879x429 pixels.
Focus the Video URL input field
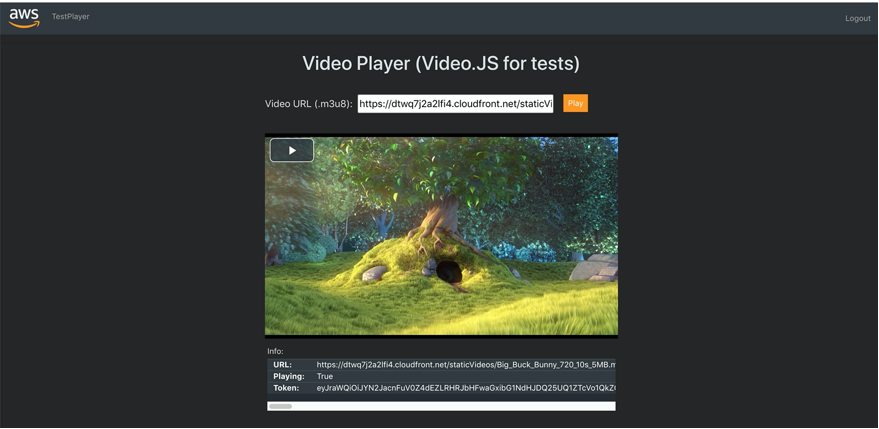(455, 103)
